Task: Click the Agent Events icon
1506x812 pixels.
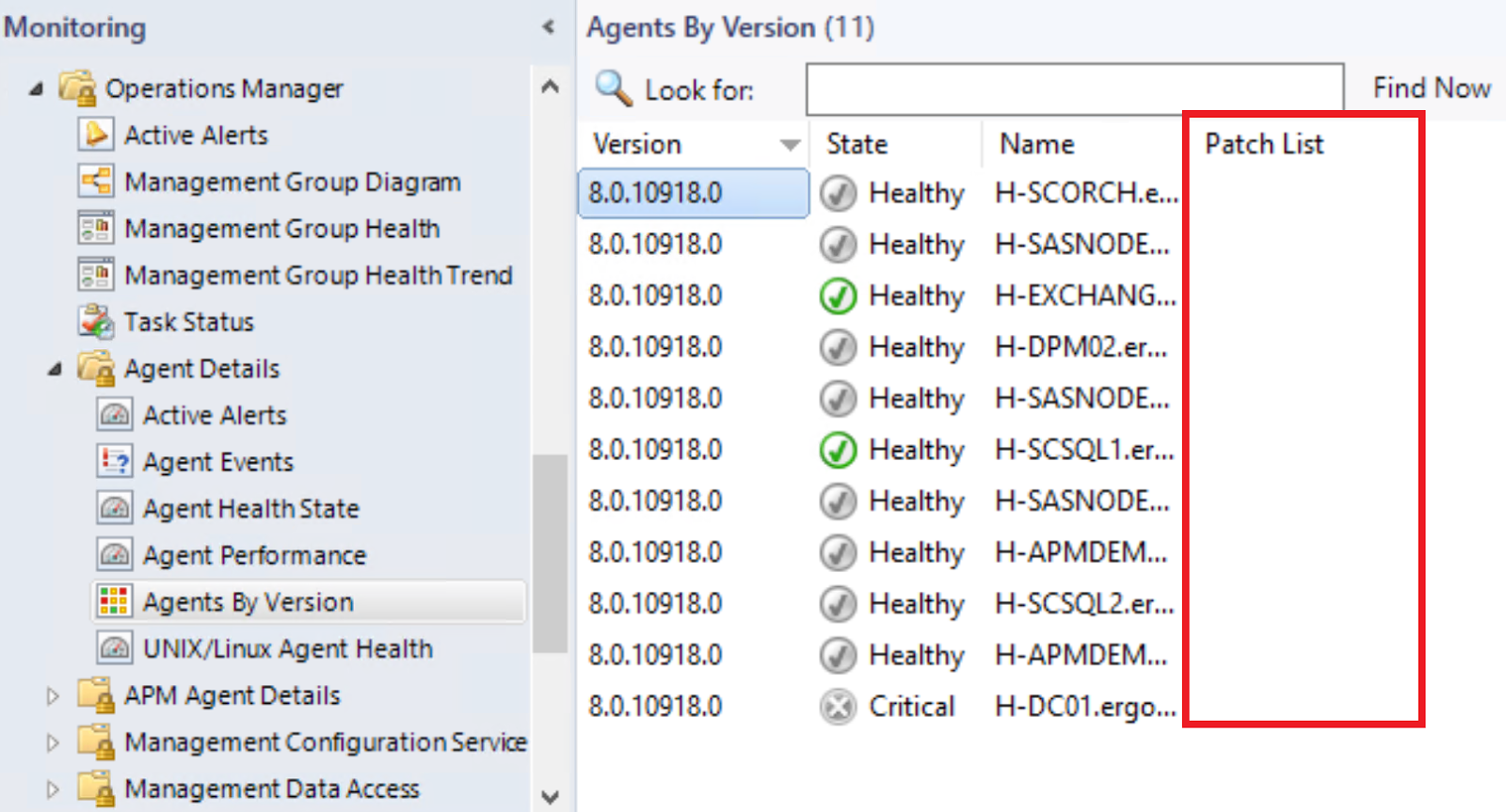Action: tap(115, 461)
